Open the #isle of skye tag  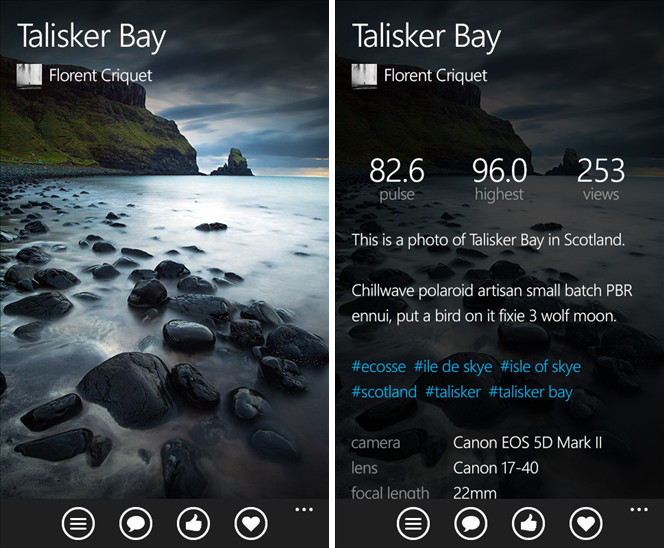pyautogui.click(x=540, y=366)
